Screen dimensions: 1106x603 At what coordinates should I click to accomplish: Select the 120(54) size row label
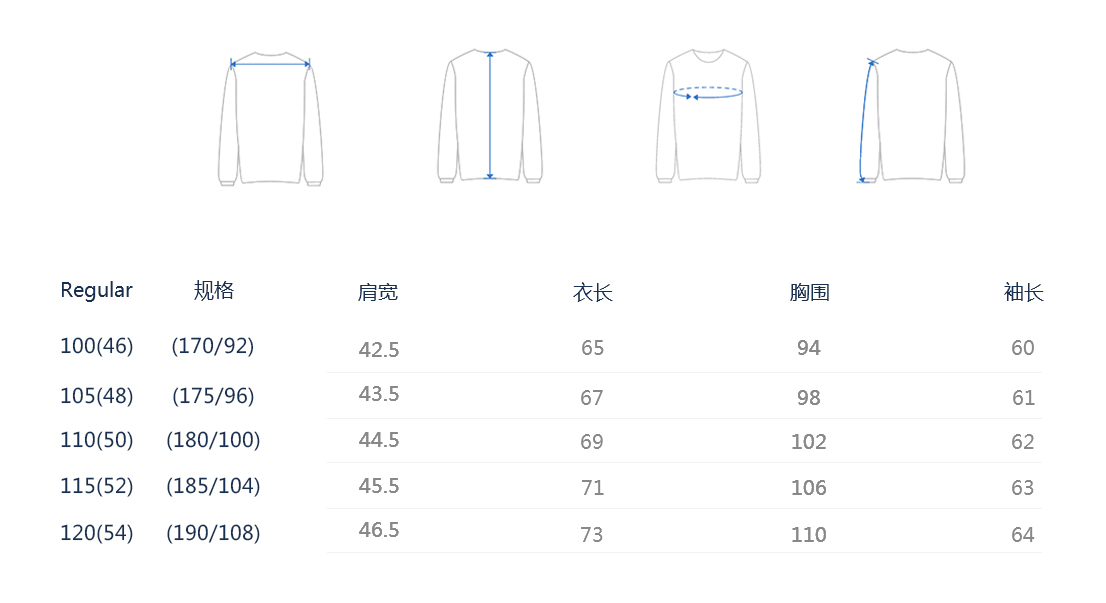tap(96, 533)
